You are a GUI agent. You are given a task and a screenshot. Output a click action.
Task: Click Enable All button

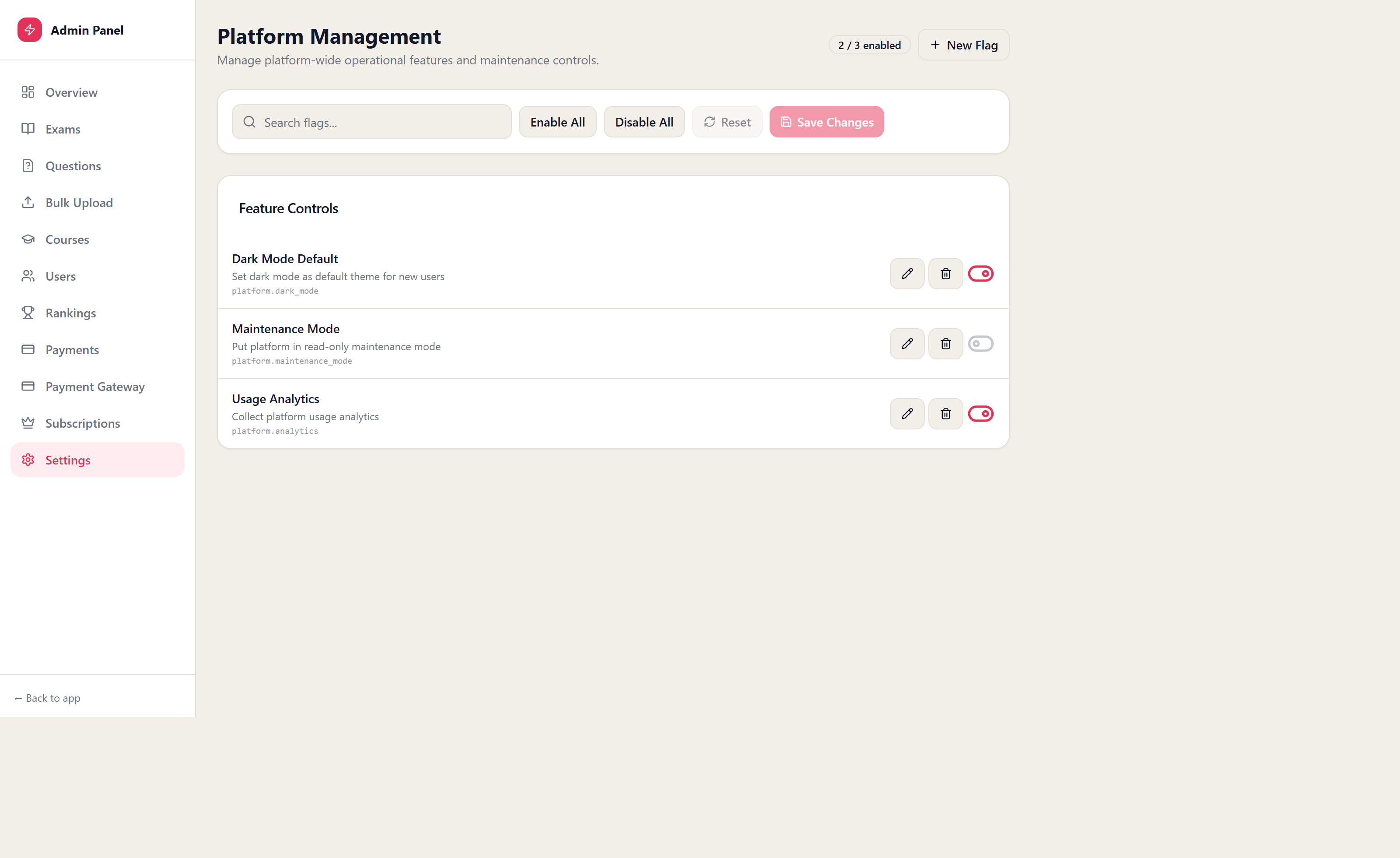557,122
